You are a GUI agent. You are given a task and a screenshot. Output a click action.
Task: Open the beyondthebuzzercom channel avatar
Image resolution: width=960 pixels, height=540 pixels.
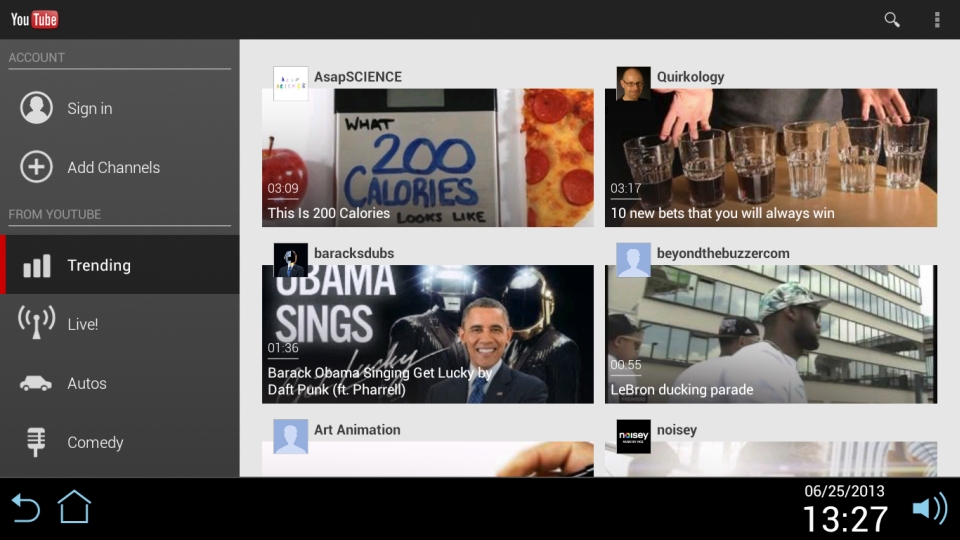pos(633,260)
